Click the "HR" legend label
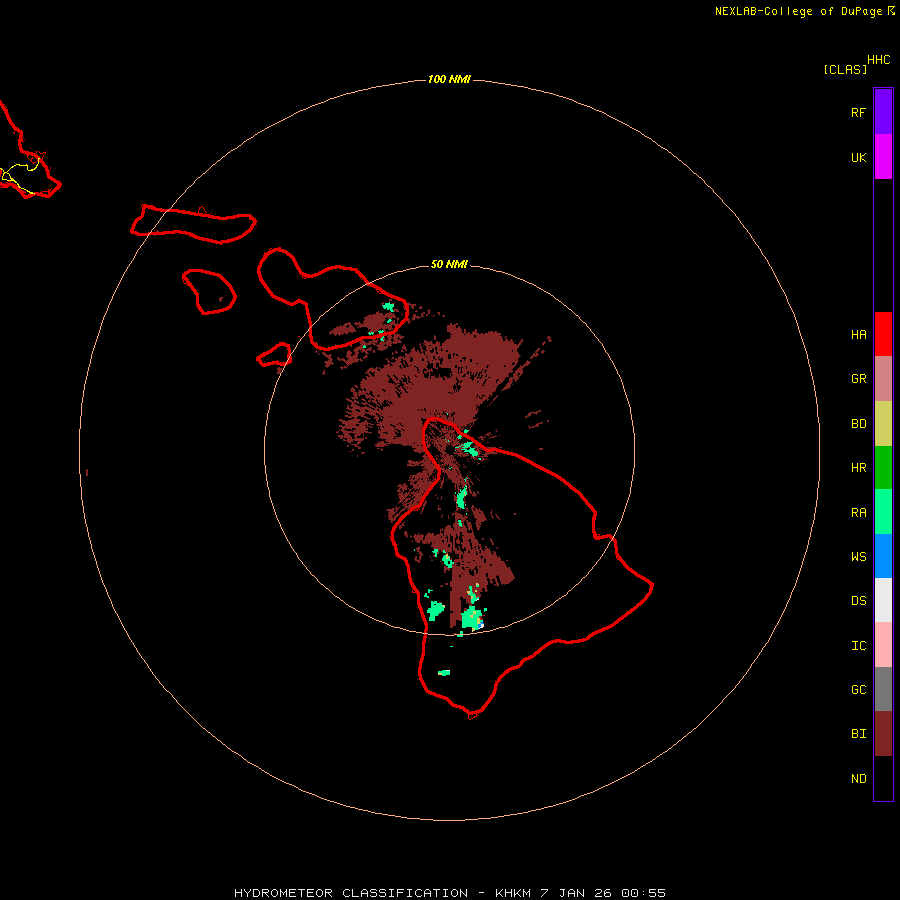This screenshot has height=900, width=900. (858, 468)
